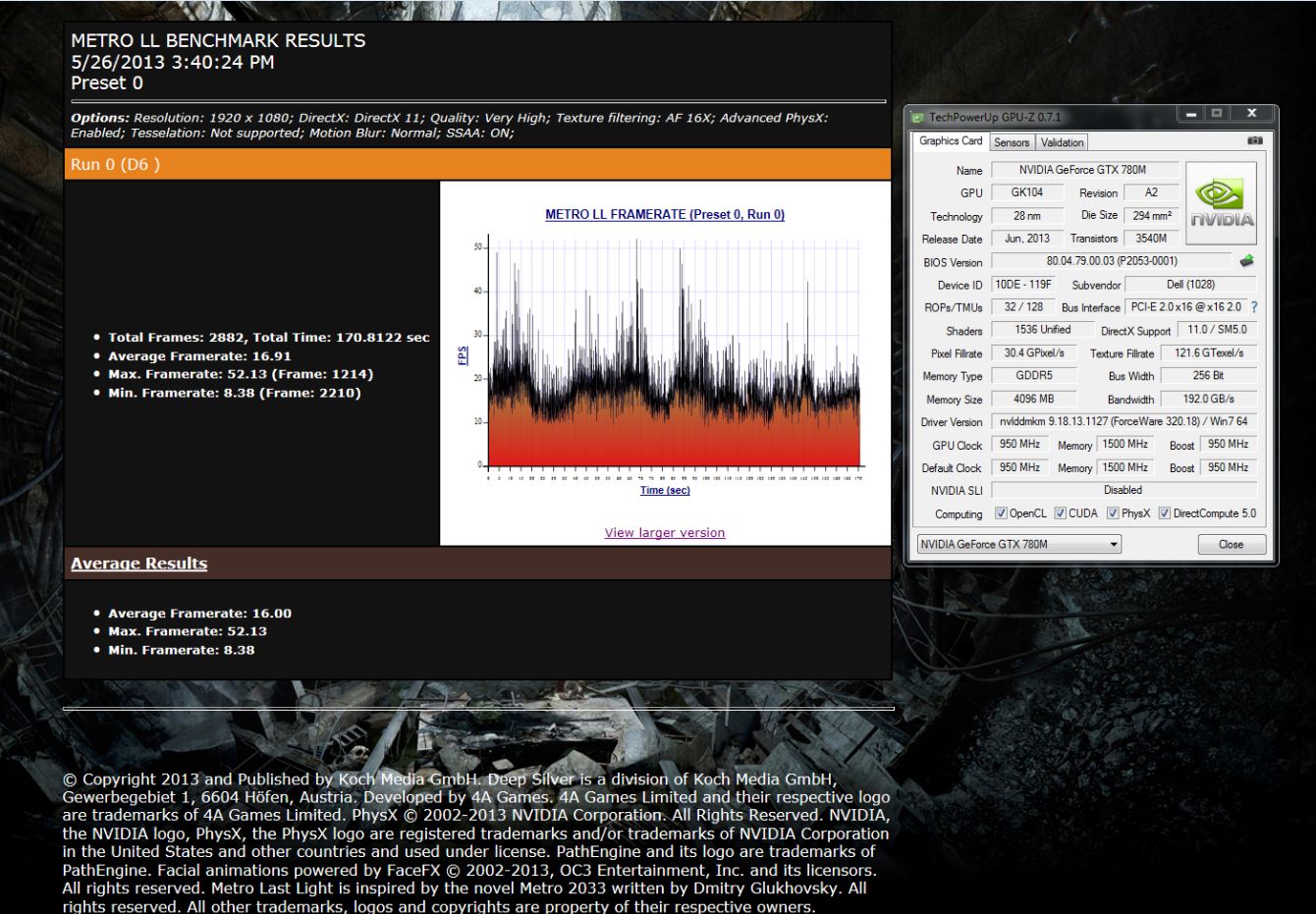Click the Bus Width field showing 256 Bit
The height and width of the screenshot is (914, 1316).
tap(1208, 375)
